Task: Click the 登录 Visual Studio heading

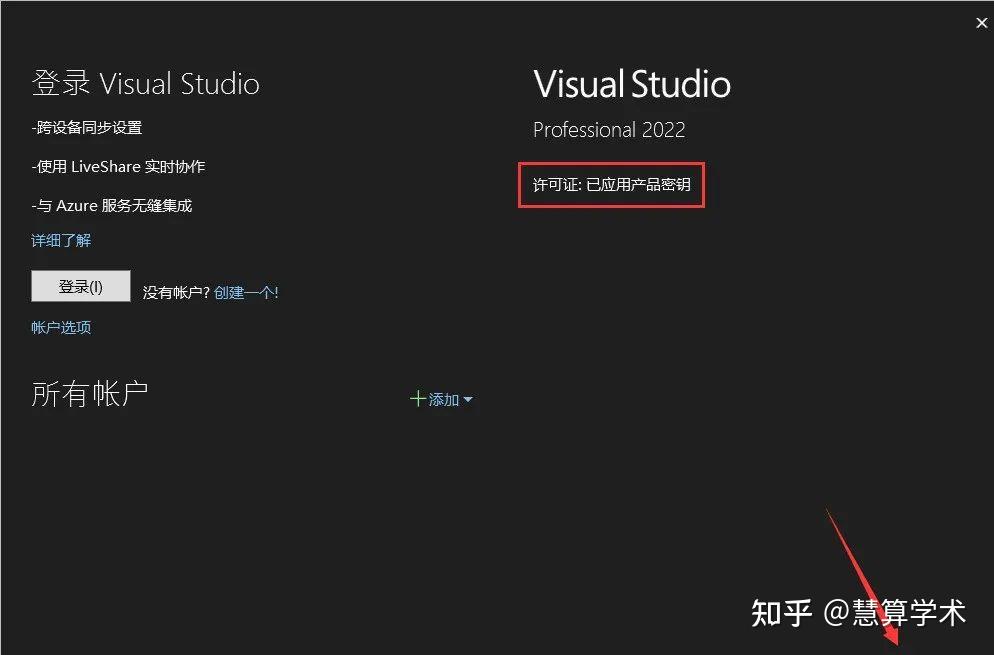Action: [144, 84]
